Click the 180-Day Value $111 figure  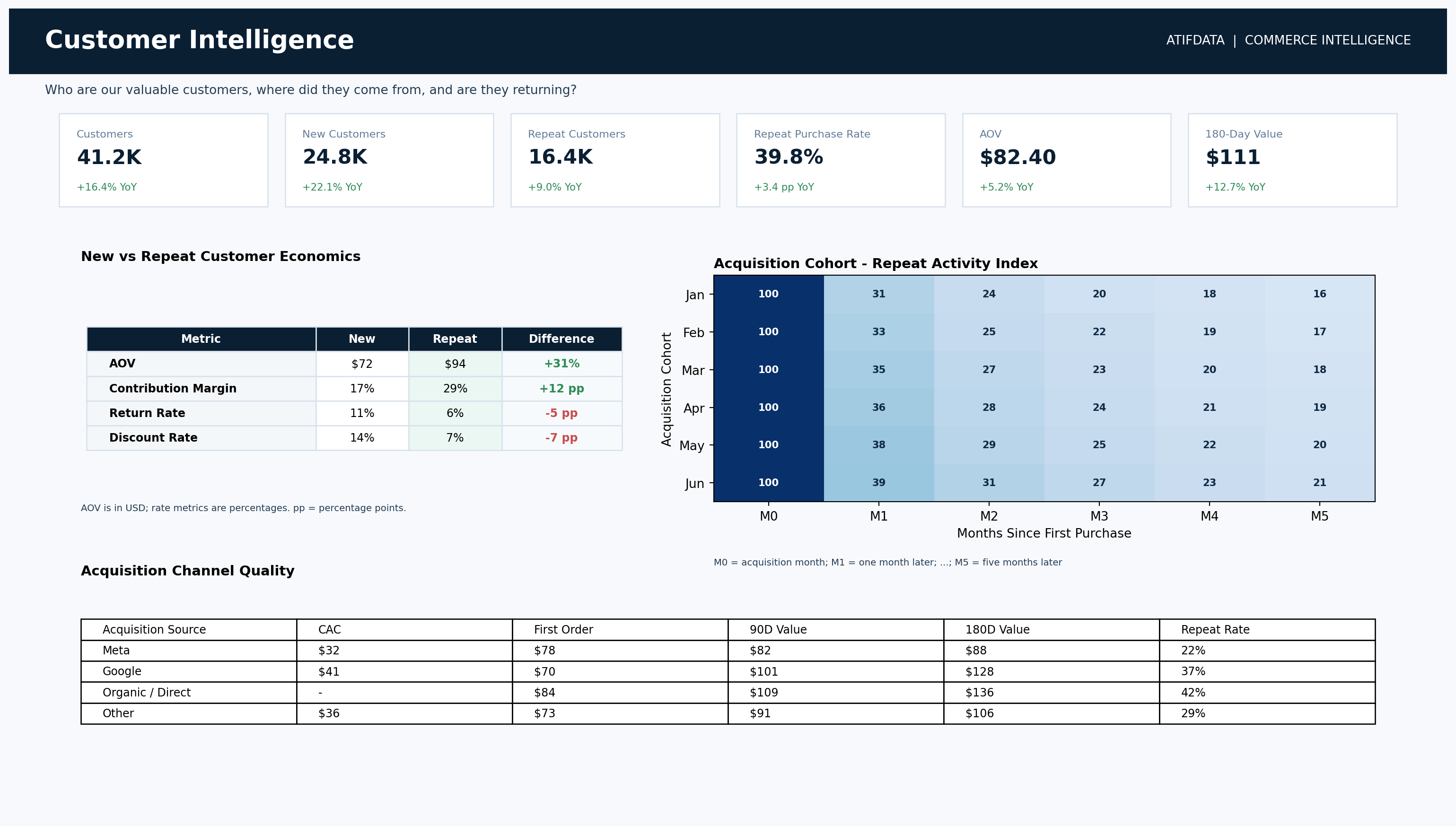[1232, 157]
